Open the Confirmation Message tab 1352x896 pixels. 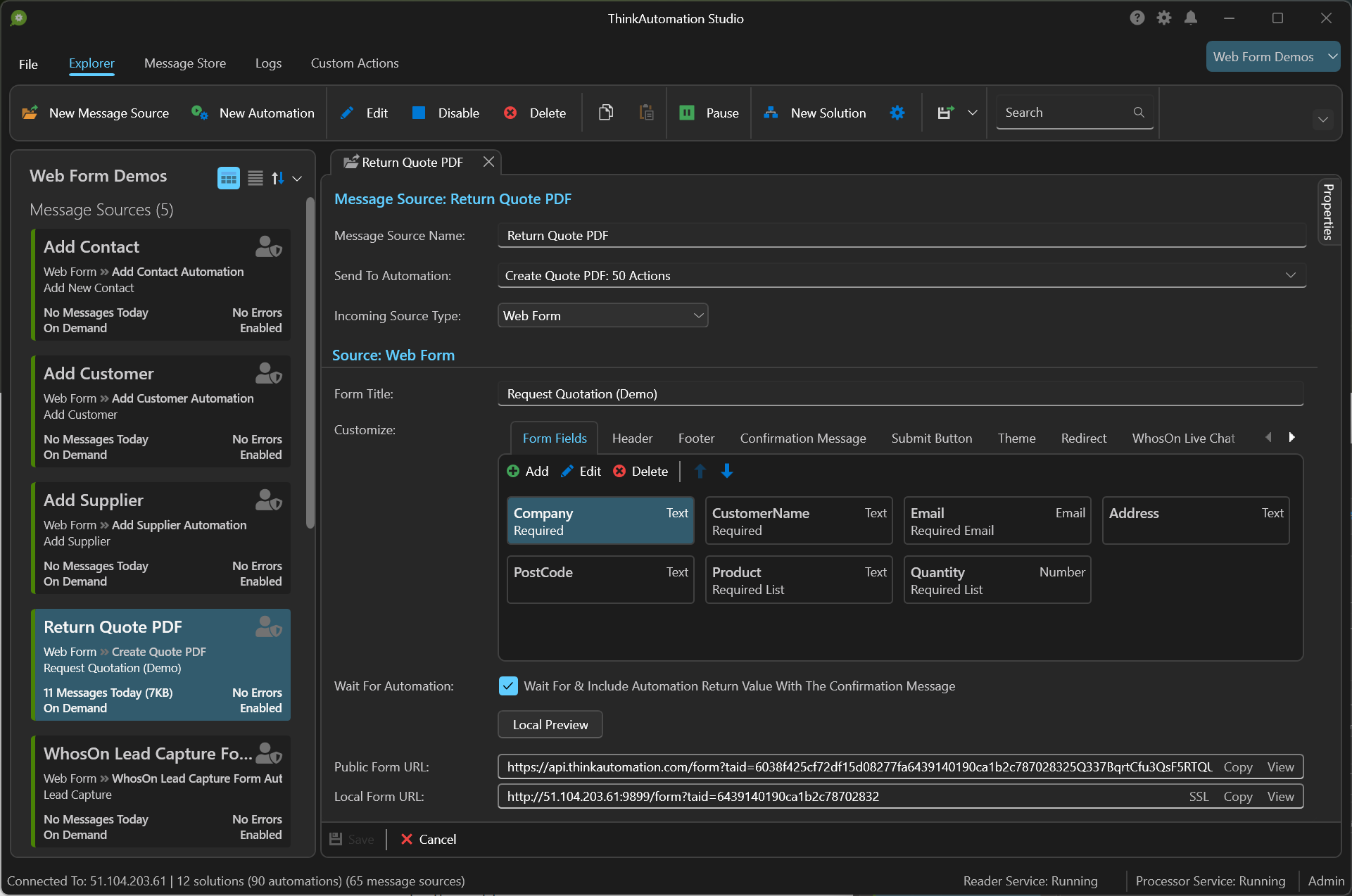pos(803,438)
